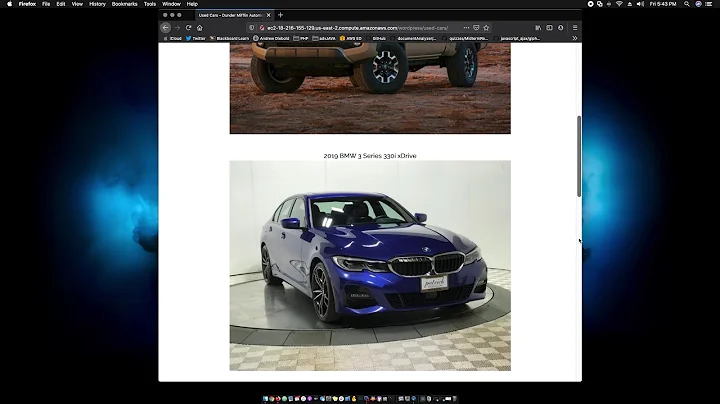The width and height of the screenshot is (720, 404).
Task: Open the Blackboard Learn bookmark
Action: pos(229,39)
